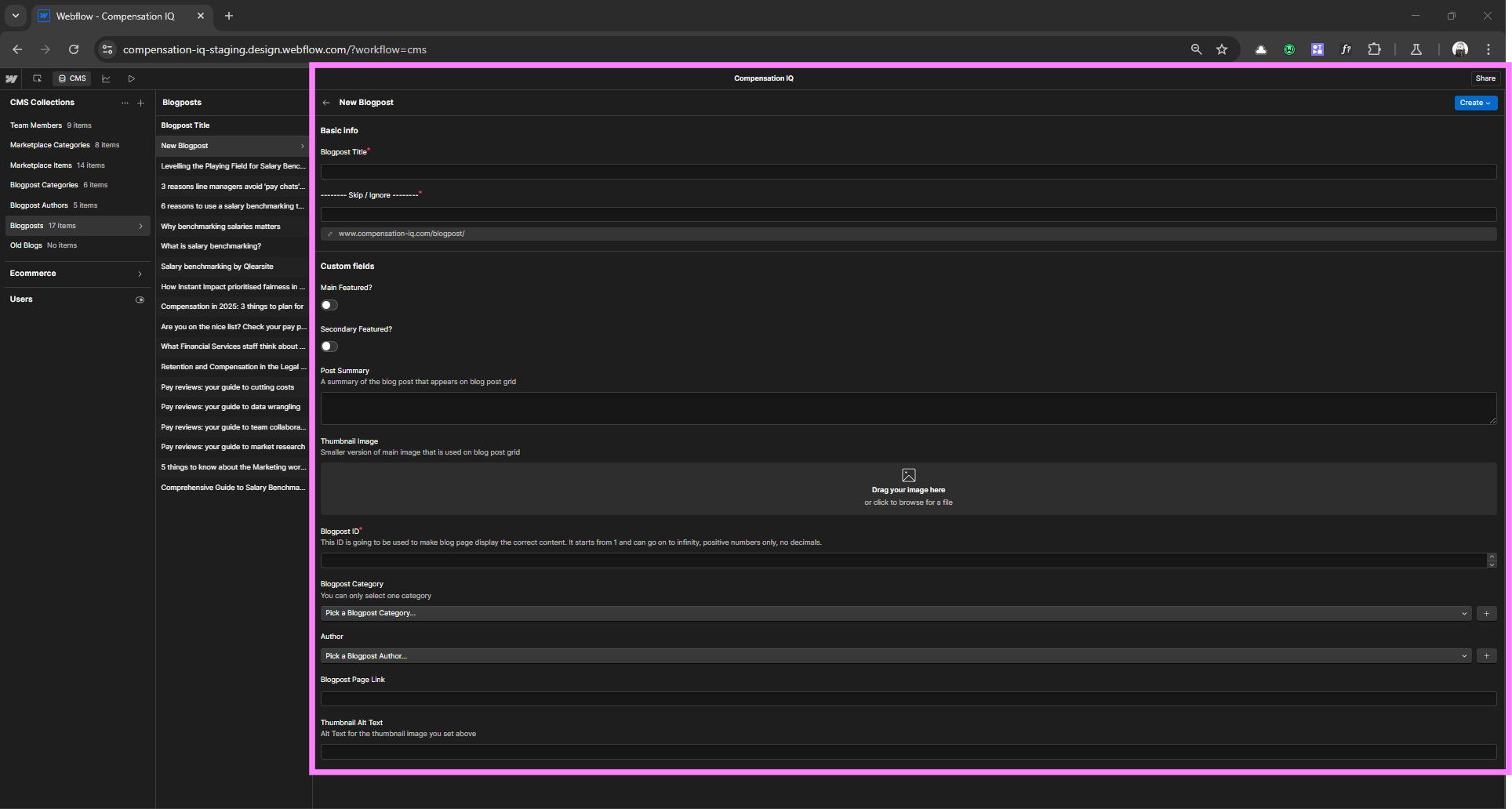Screen dimensions: 1512x809
Task: Open '6 reasons to use a salary benchmarking' post
Action: point(233,206)
